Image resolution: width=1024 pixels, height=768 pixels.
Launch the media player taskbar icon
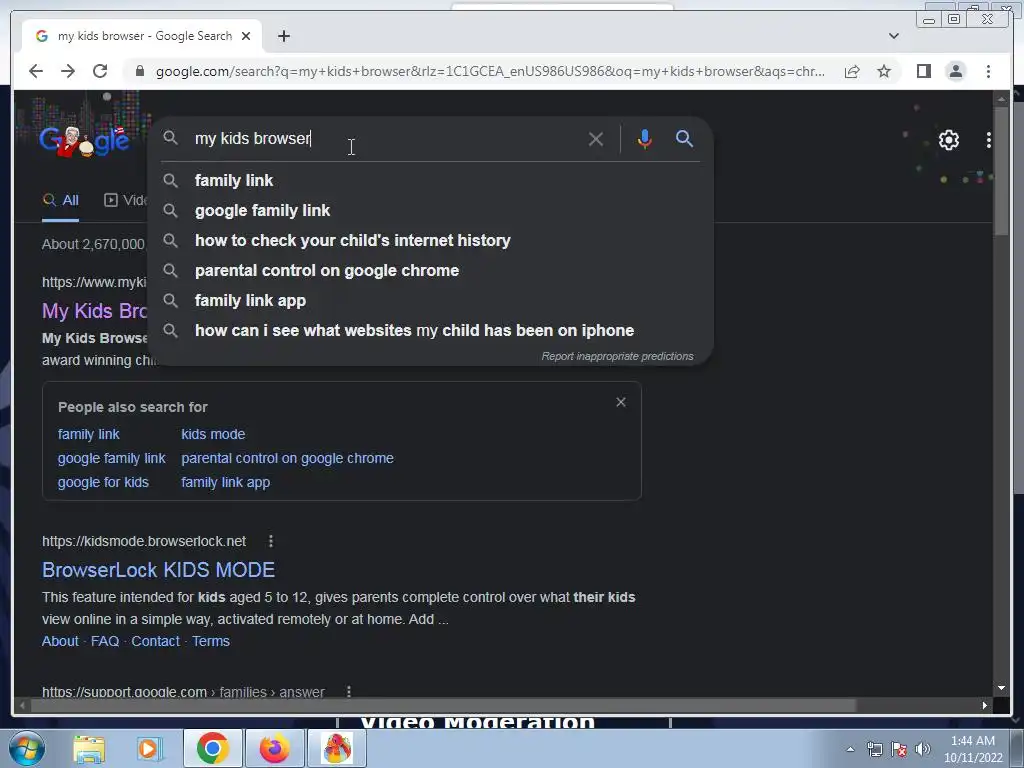pos(149,748)
